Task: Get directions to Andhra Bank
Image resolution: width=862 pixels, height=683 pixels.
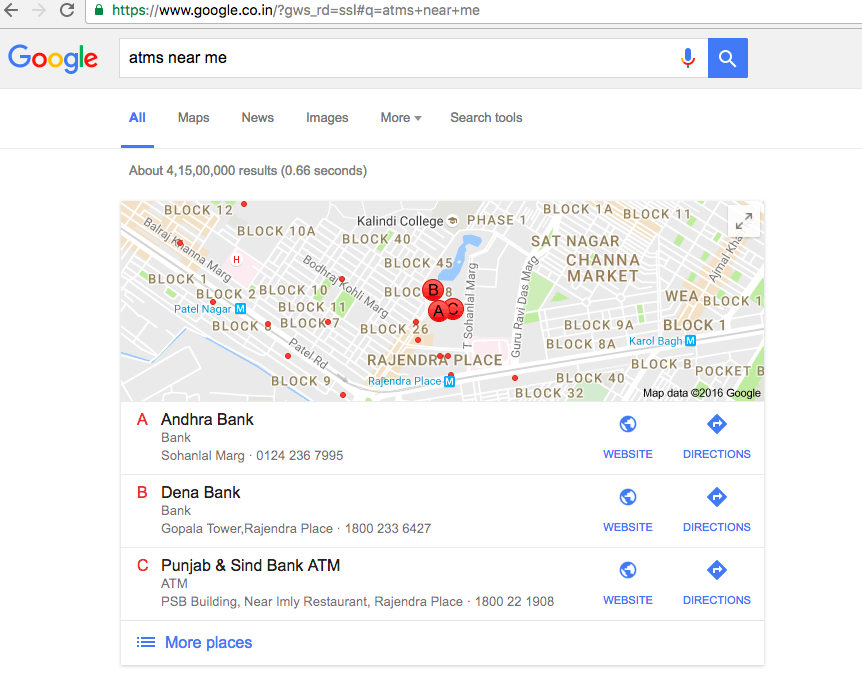Action: [x=717, y=424]
